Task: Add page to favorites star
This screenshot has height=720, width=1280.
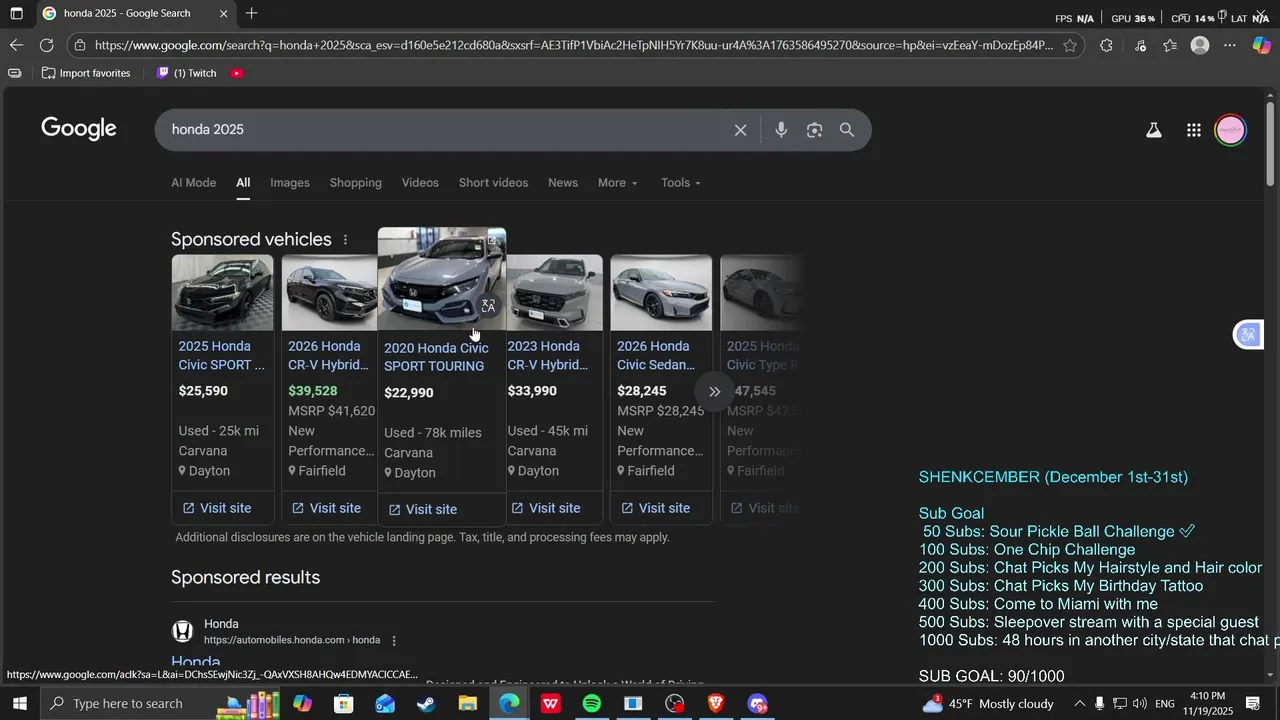Action: (x=1070, y=45)
